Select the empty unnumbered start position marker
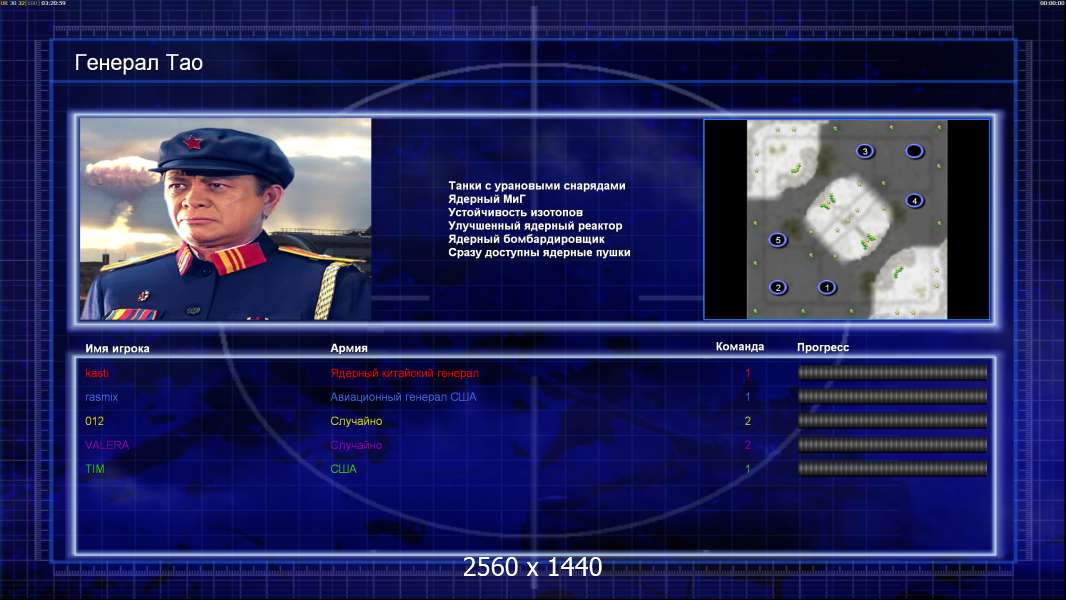The image size is (1066, 600). [914, 151]
